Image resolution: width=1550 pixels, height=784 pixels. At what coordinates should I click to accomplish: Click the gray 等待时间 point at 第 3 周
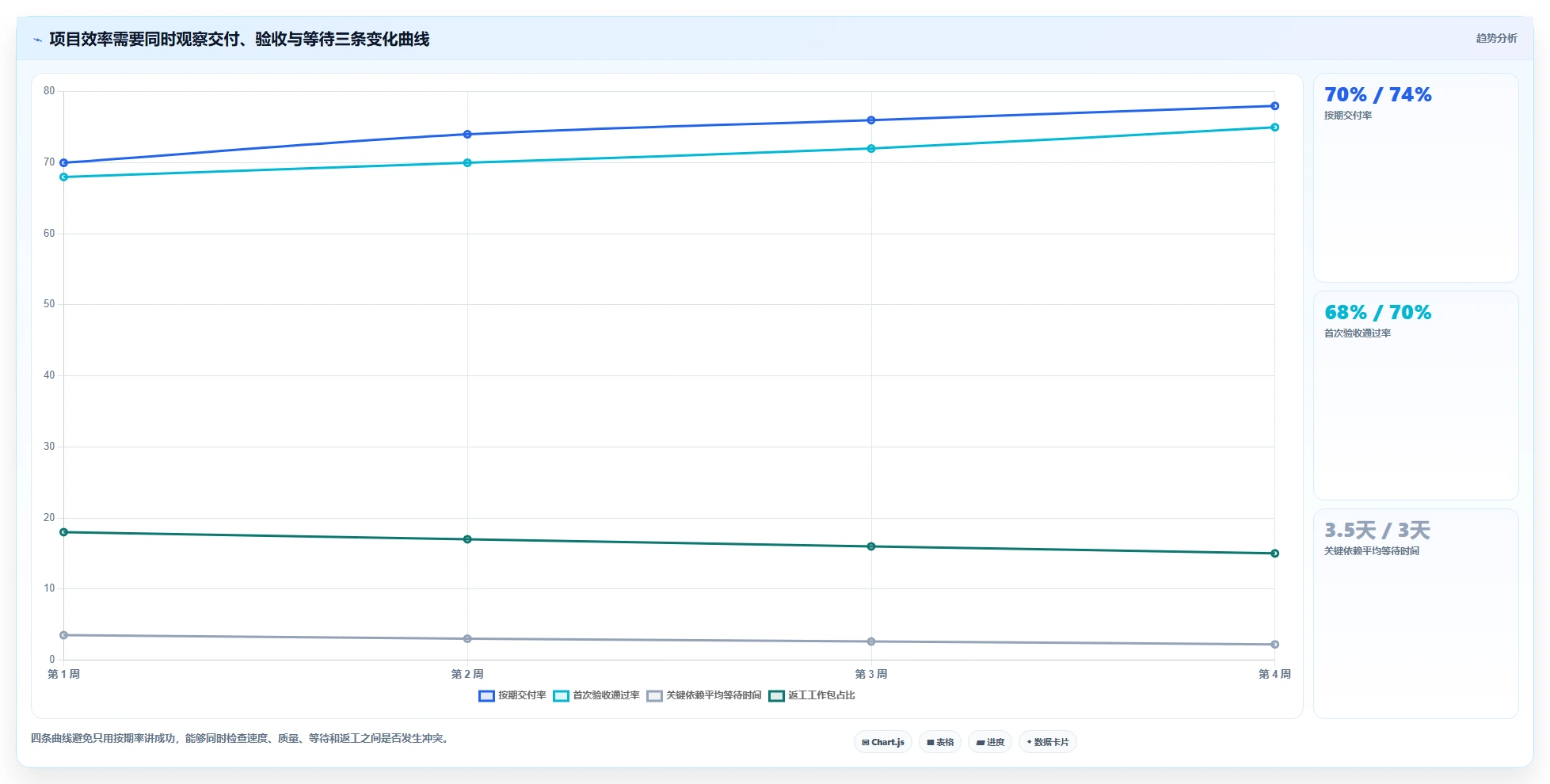click(871, 641)
